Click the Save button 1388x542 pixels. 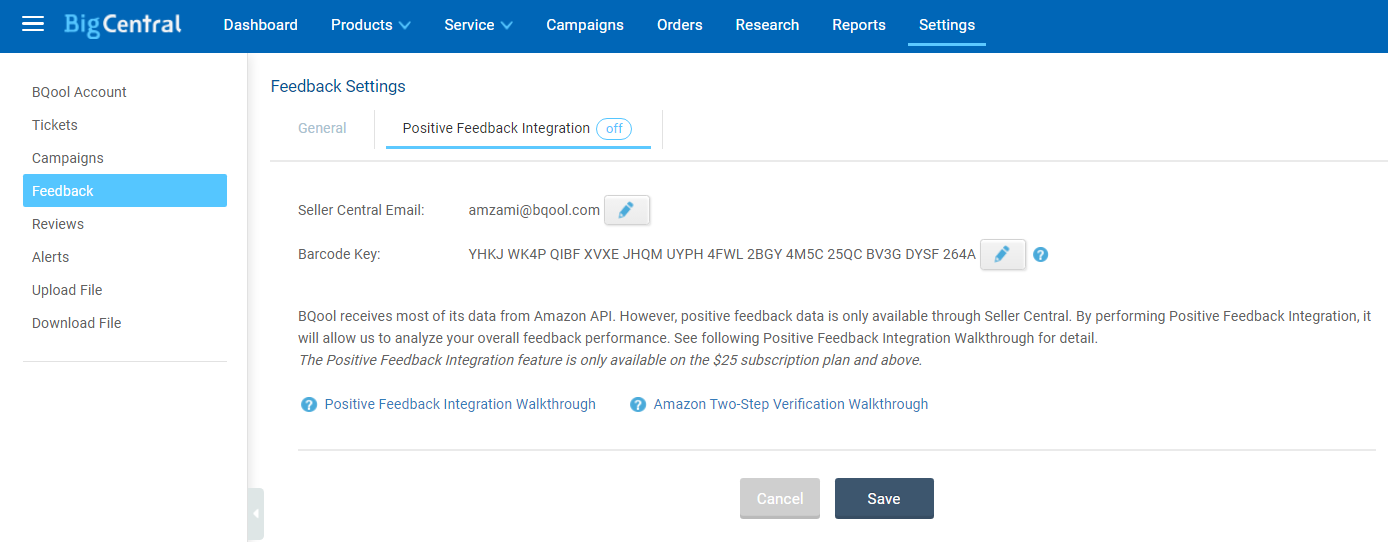click(x=884, y=498)
